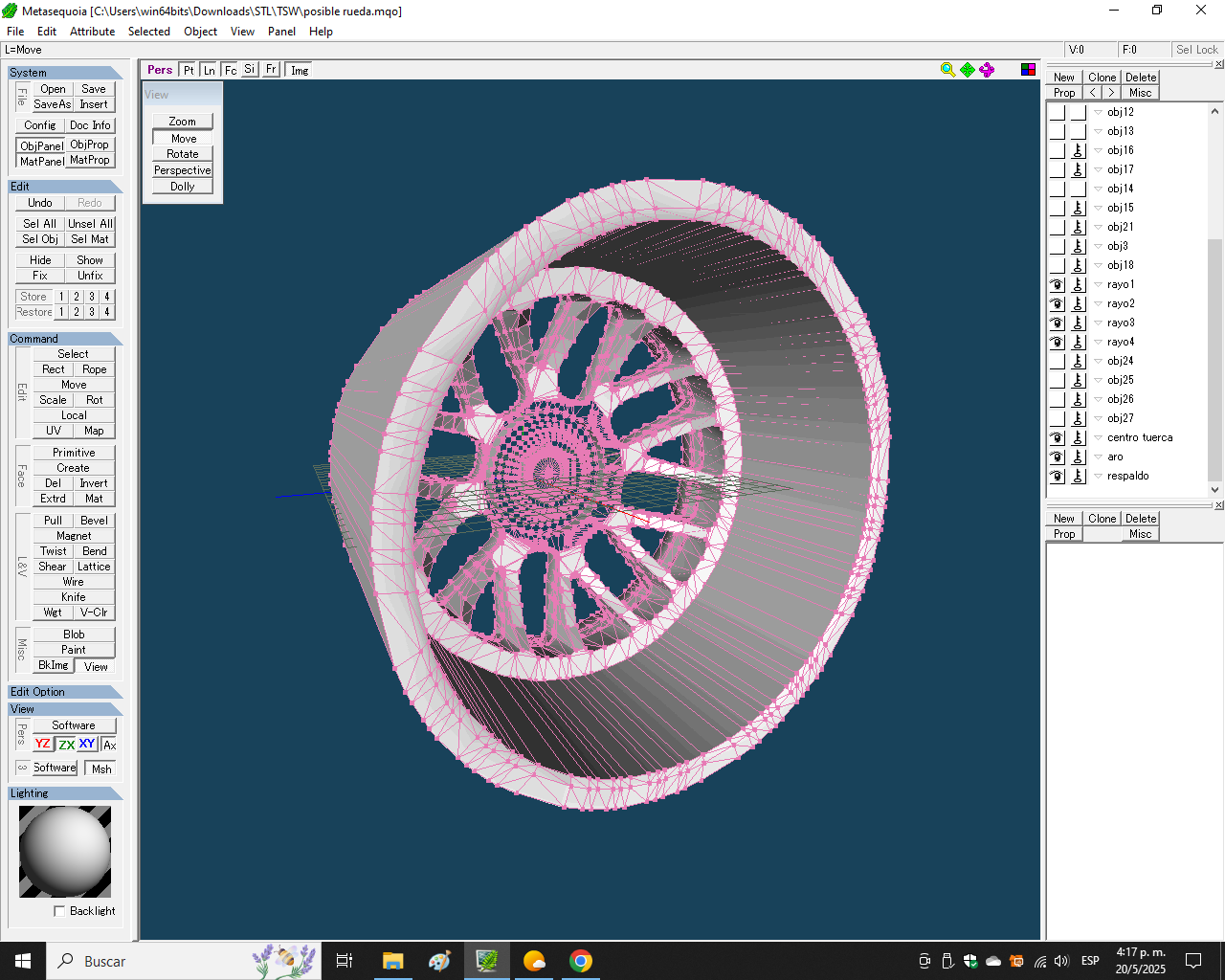The height and width of the screenshot is (980, 1225).
Task: Collapse the obj12 disclosure triangle
Action: (x=1098, y=112)
